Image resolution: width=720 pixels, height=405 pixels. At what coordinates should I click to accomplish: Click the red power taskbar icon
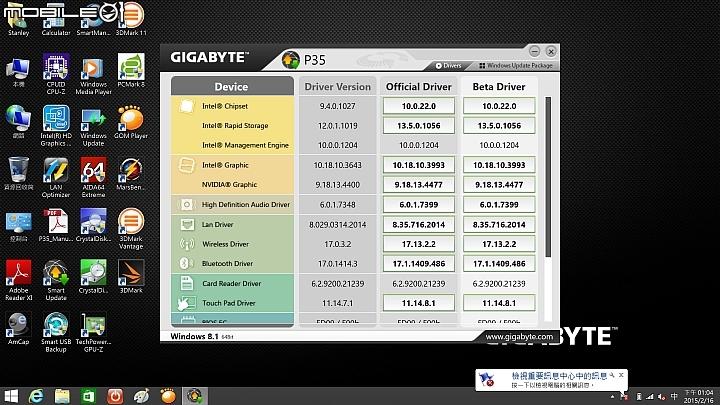click(115, 396)
